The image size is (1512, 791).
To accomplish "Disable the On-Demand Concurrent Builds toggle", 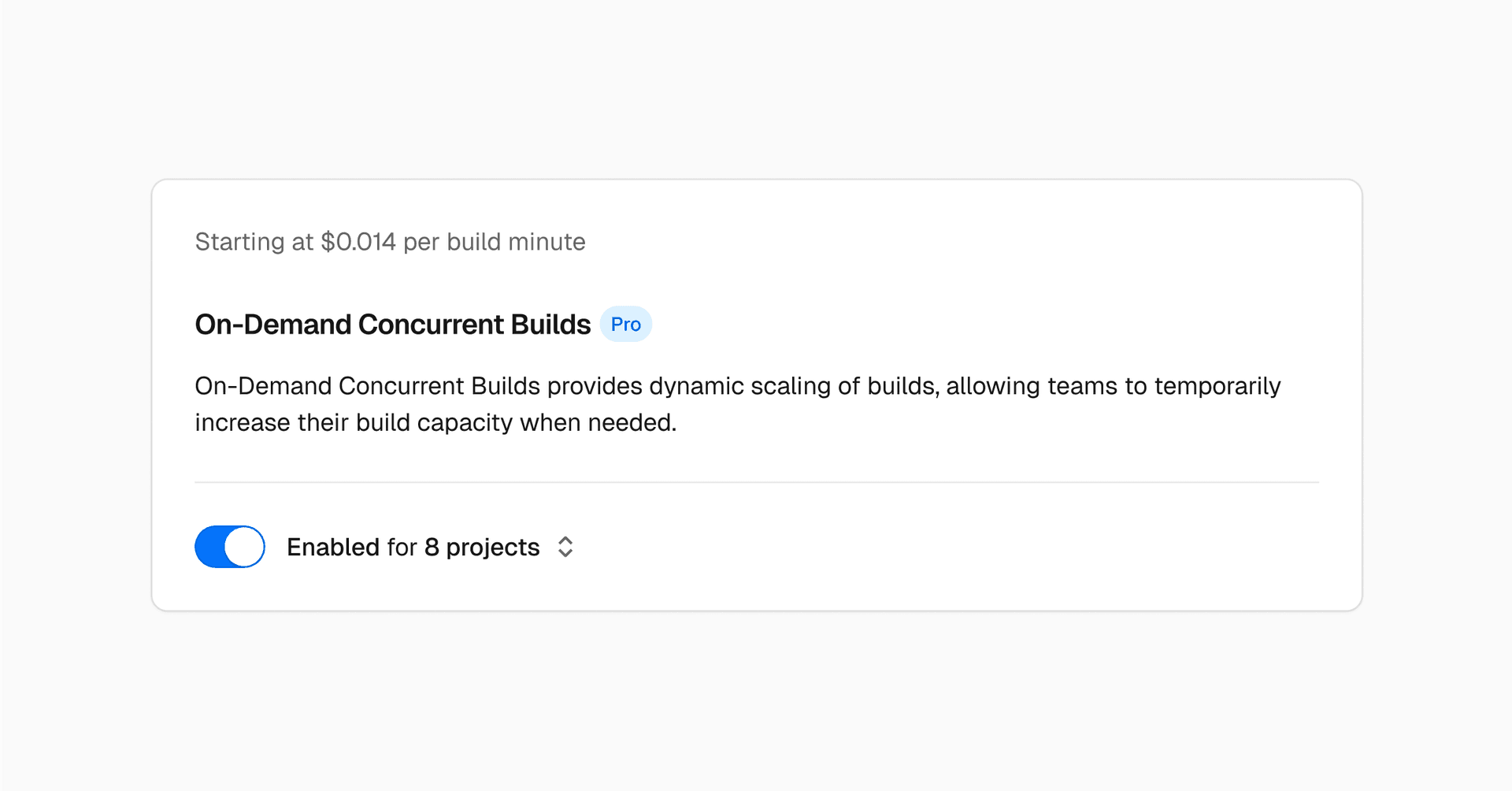I will coord(229,547).
